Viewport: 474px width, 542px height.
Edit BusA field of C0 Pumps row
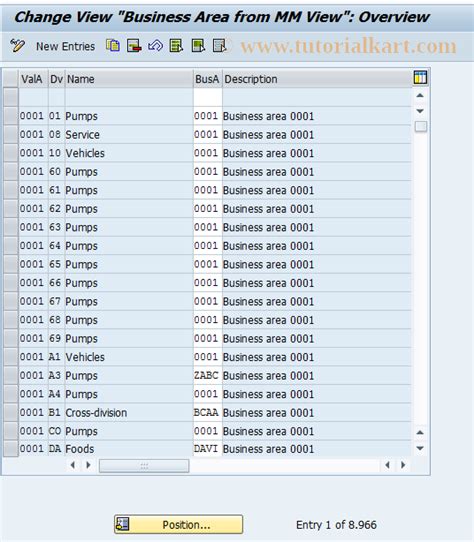[207, 431]
